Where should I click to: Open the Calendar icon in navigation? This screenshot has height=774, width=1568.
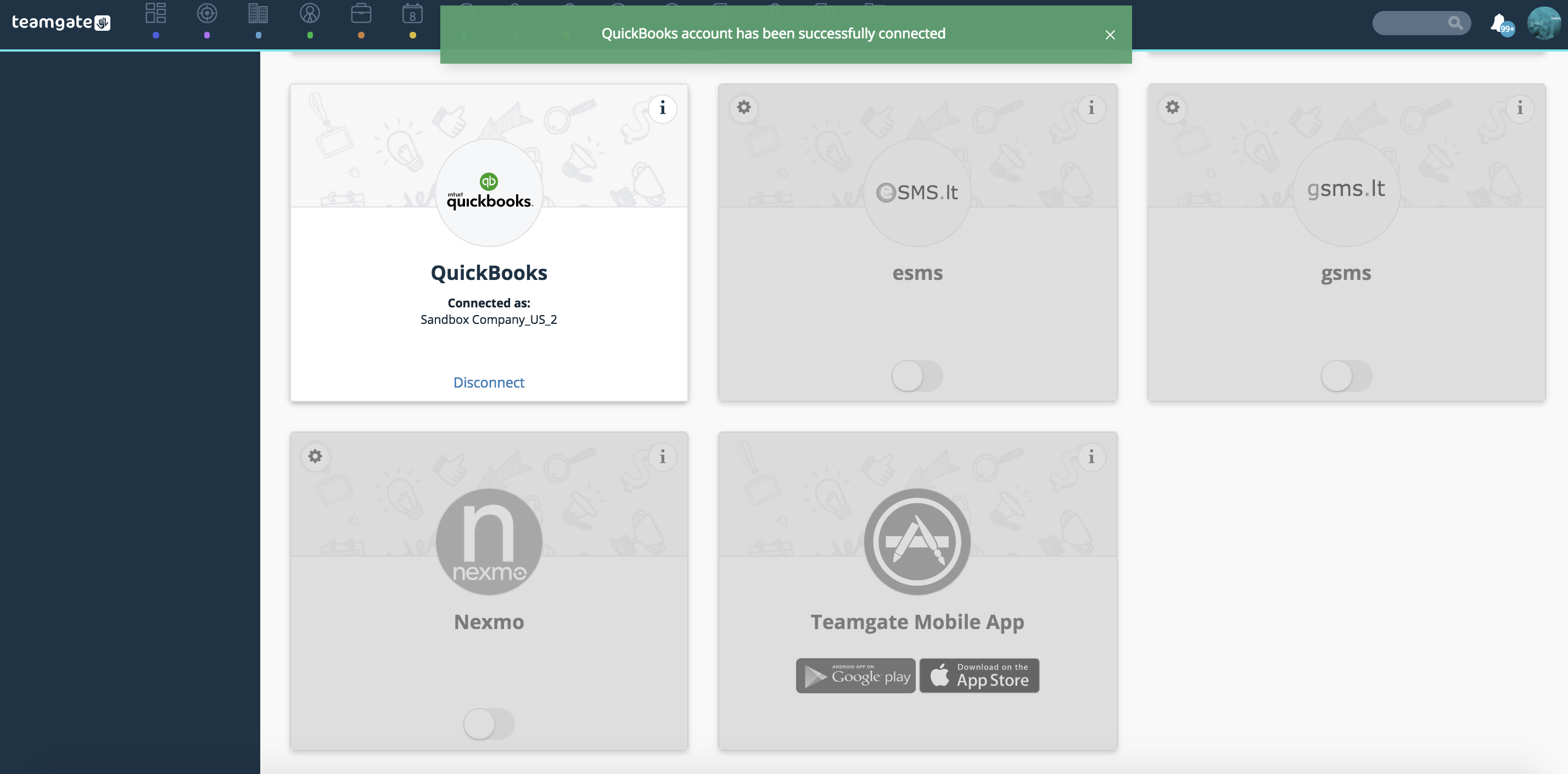(x=413, y=13)
